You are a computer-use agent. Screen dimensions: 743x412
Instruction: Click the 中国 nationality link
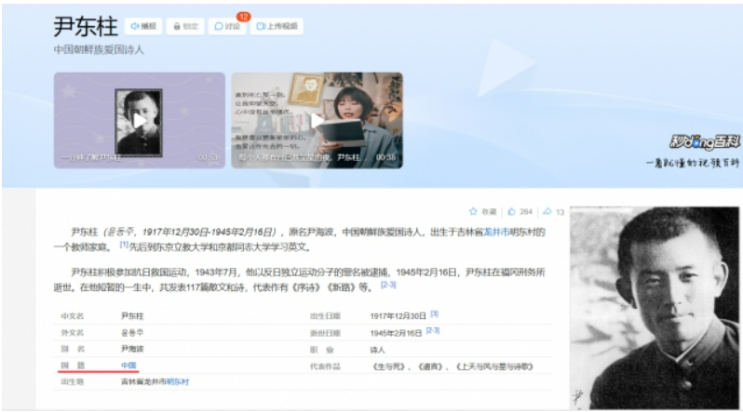[x=128, y=366]
